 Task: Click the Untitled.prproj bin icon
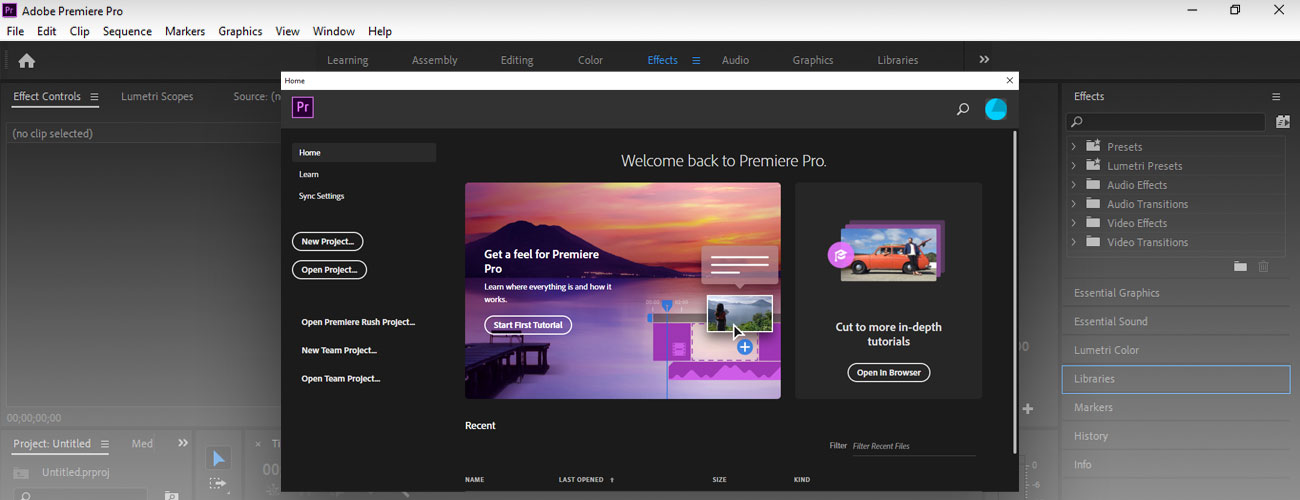coord(21,473)
